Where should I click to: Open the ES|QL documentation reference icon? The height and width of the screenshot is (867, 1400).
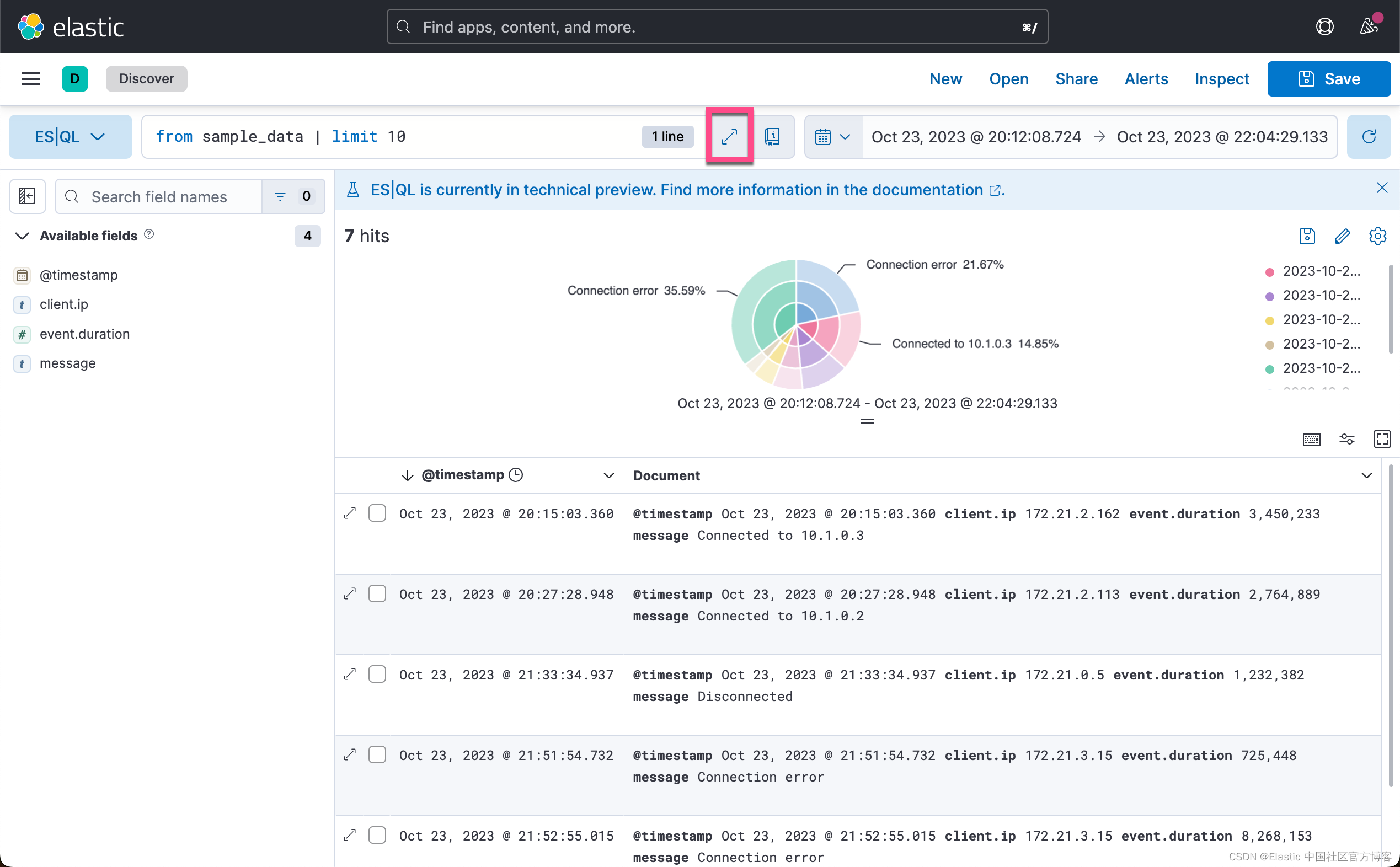[x=773, y=136]
